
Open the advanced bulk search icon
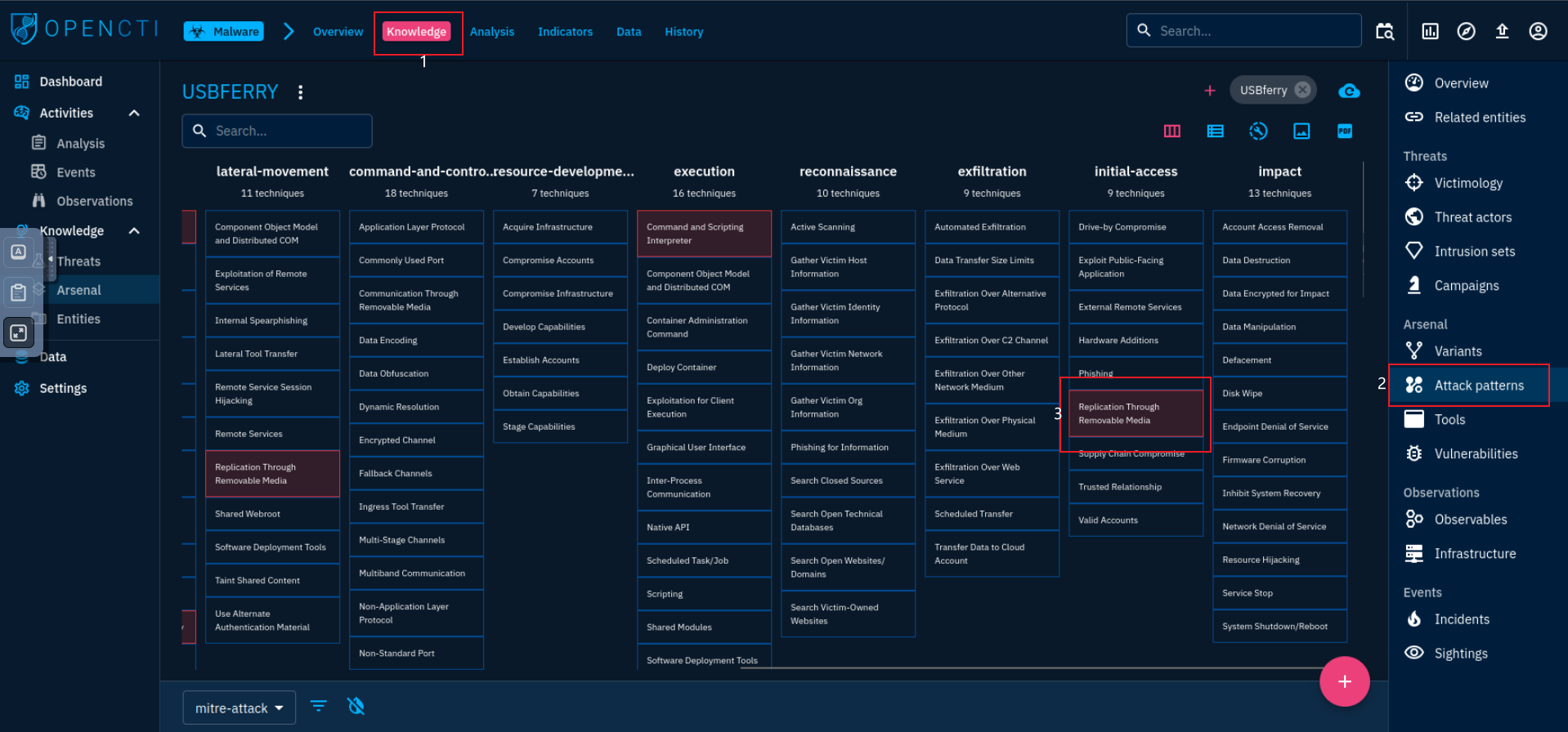(x=1385, y=31)
